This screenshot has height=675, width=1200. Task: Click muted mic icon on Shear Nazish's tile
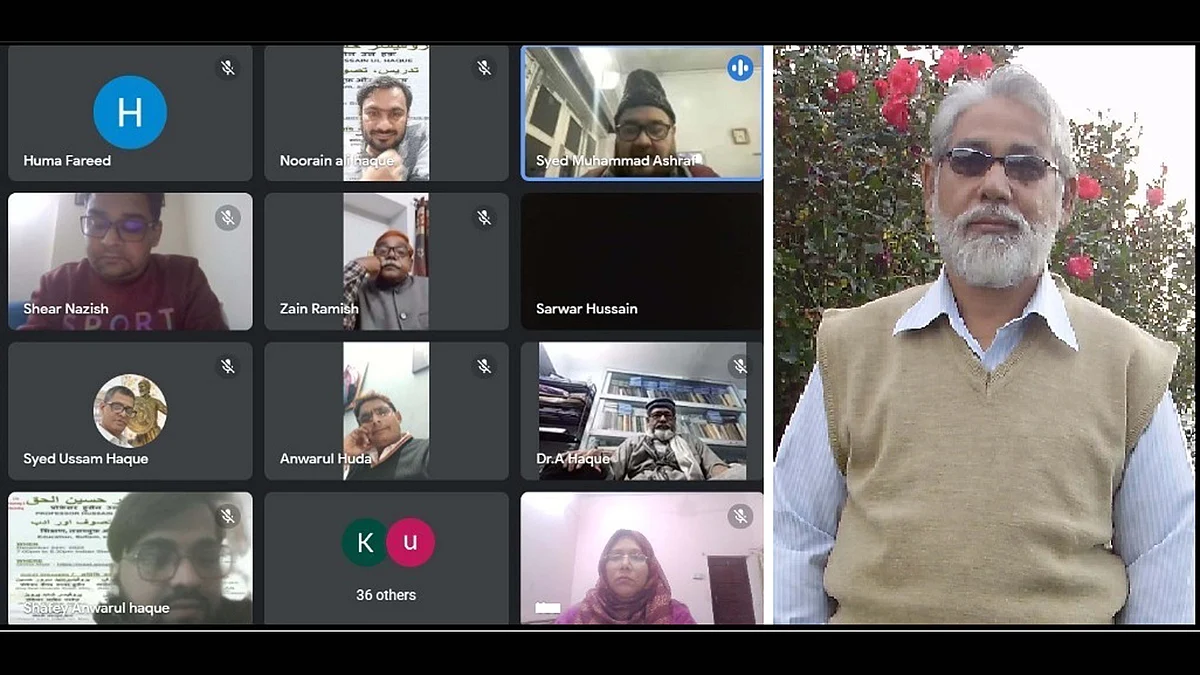[x=228, y=217]
